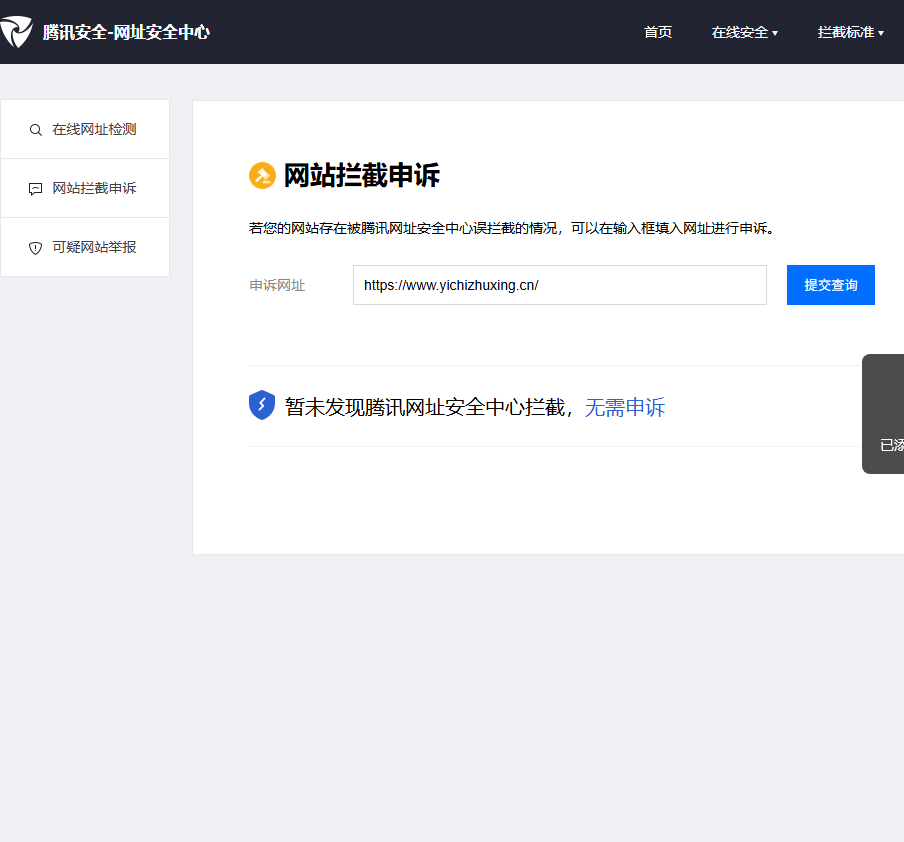The image size is (904, 842).
Task: Focus the 申诉网址 URL input field
Action: [x=560, y=285]
